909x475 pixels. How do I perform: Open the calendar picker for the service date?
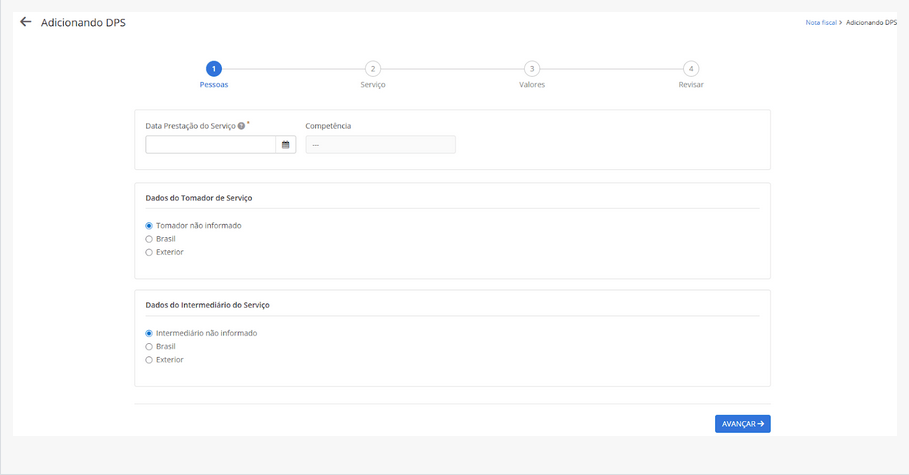coord(285,145)
